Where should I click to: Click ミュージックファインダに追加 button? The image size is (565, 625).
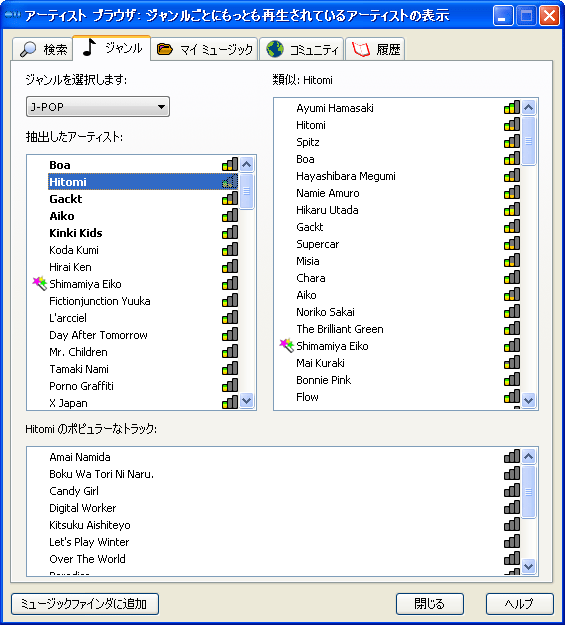coord(85,603)
